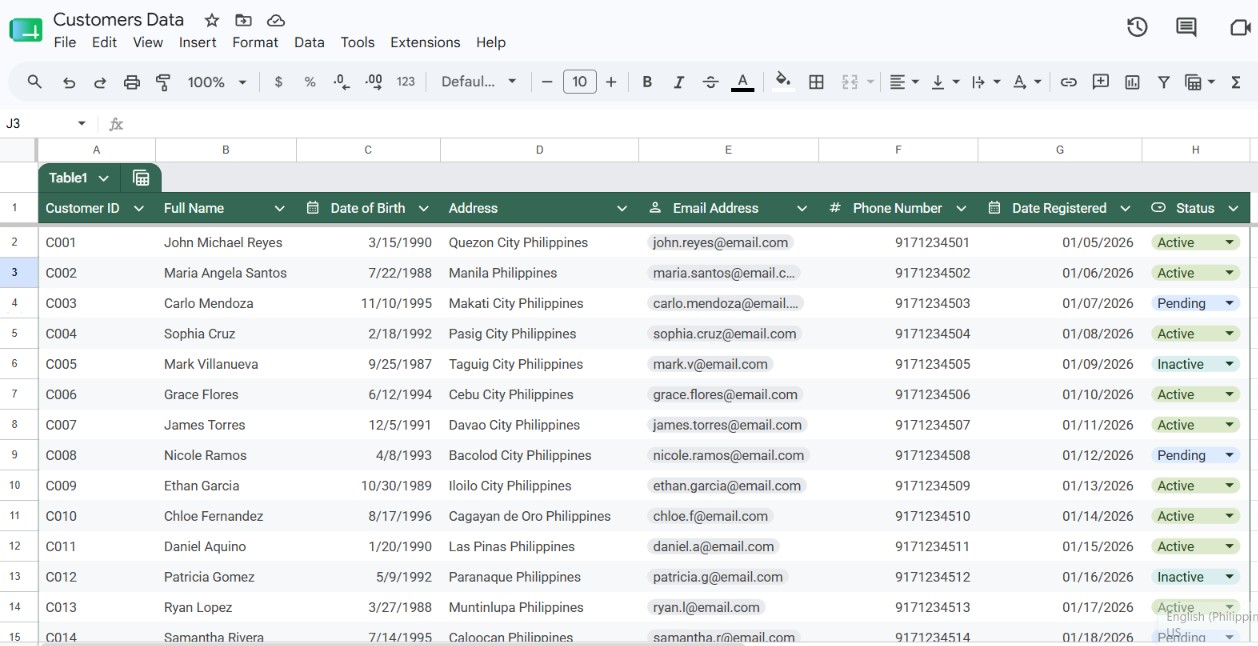Open the functions sigma tool

coord(1236,82)
